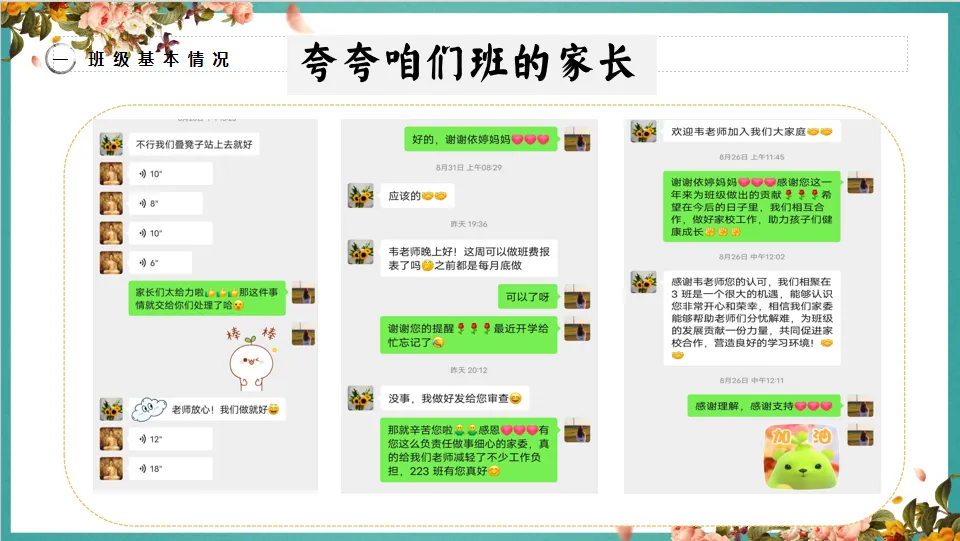Click the avatar beside the 8" voice message
Viewport: 960px width, 541px height.
[x=111, y=204]
